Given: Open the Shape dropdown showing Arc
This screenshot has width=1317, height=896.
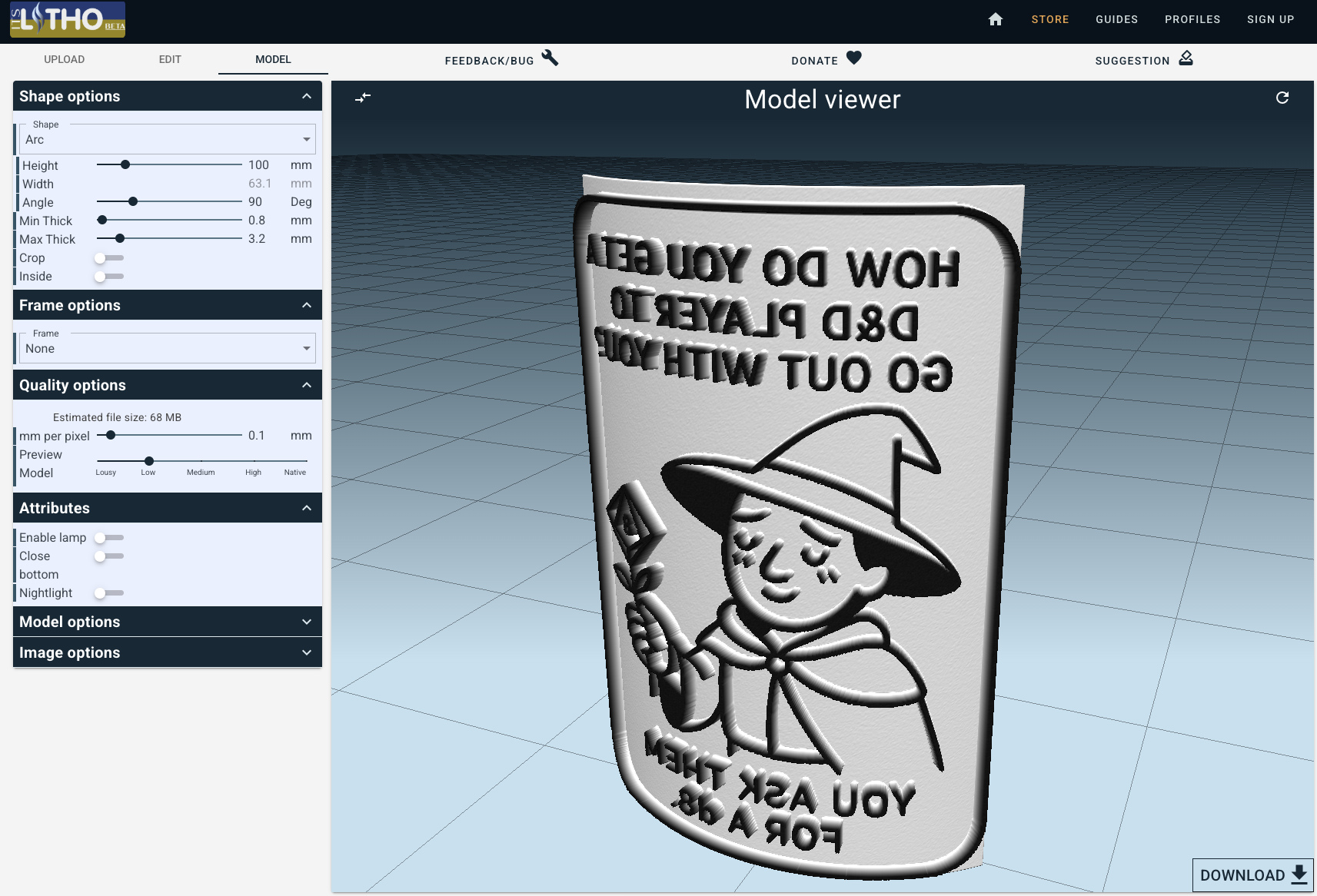Looking at the screenshot, I should [x=167, y=140].
